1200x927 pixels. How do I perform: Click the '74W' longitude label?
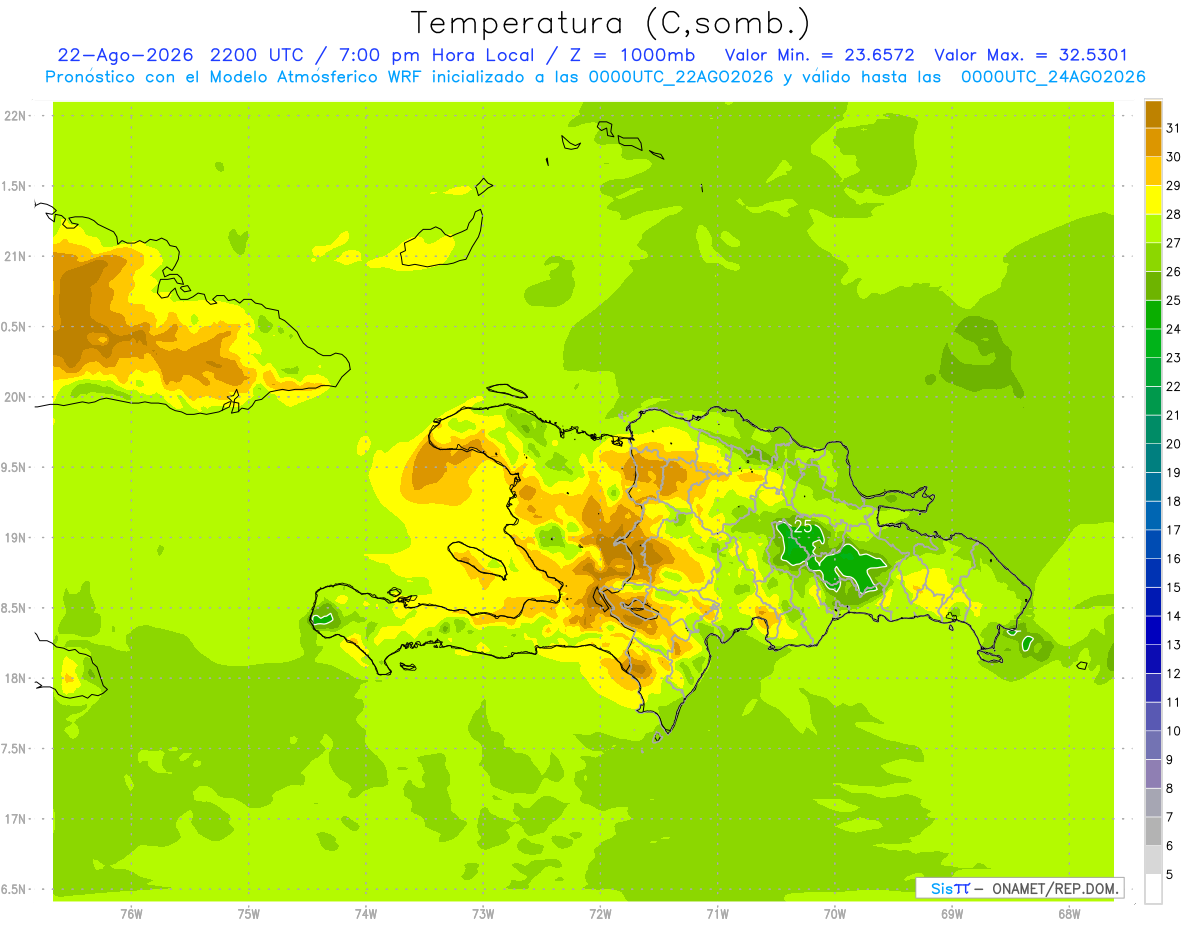click(366, 913)
